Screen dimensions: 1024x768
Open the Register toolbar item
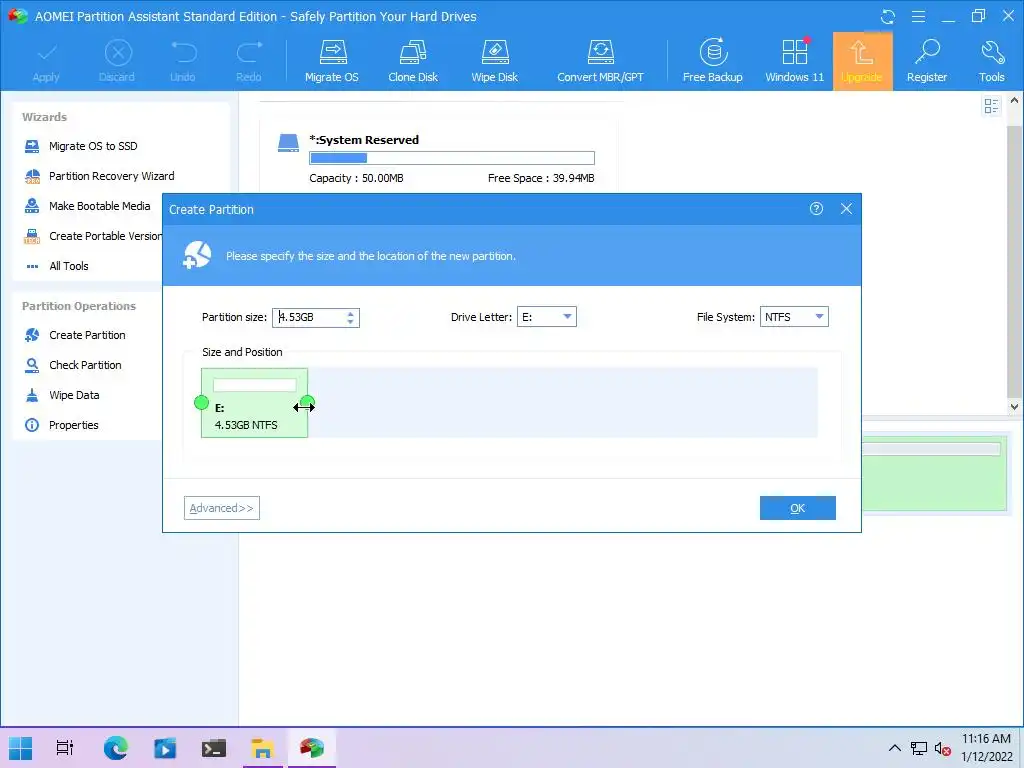click(x=927, y=61)
